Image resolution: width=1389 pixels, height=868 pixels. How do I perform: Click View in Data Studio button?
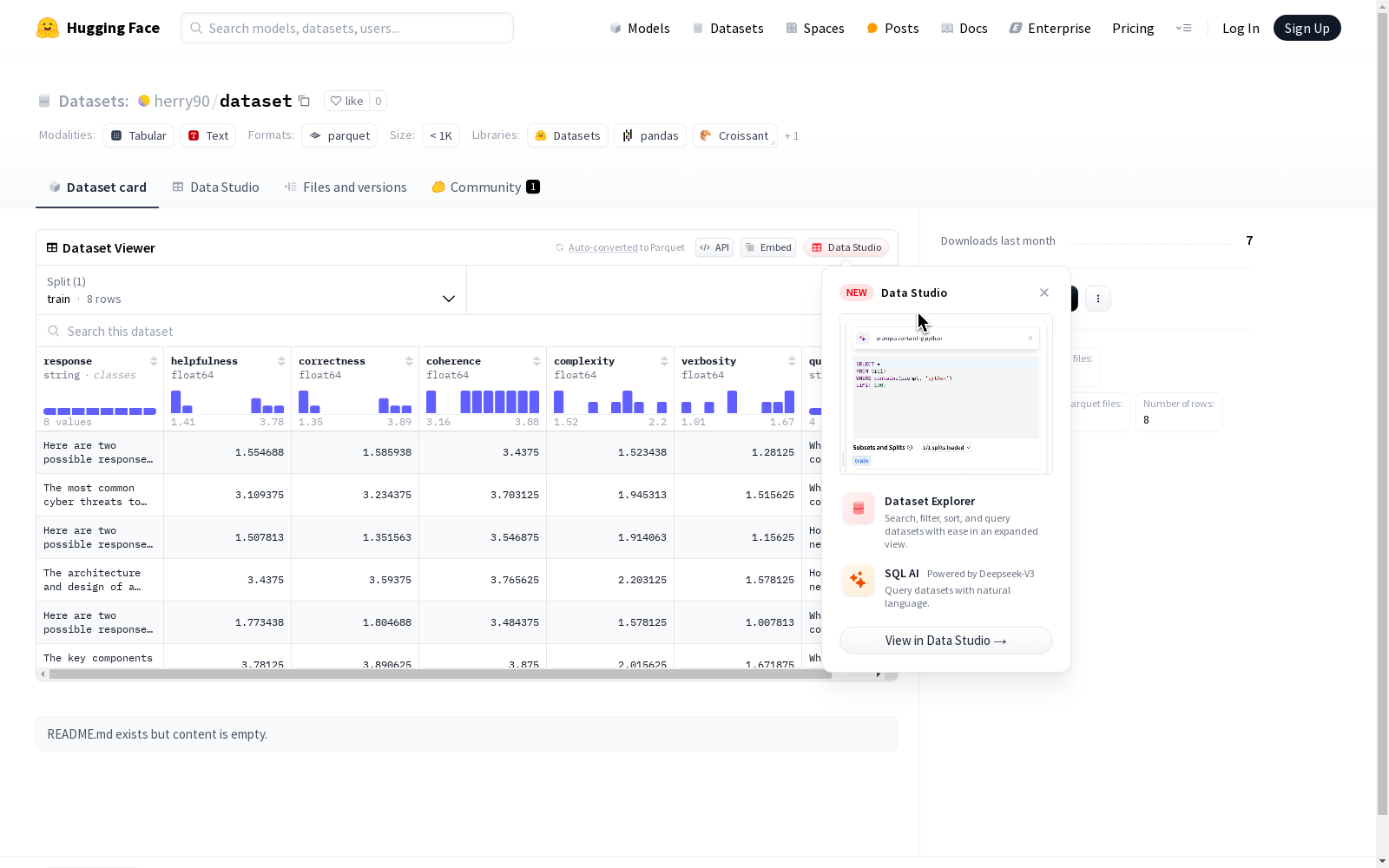[x=946, y=641]
